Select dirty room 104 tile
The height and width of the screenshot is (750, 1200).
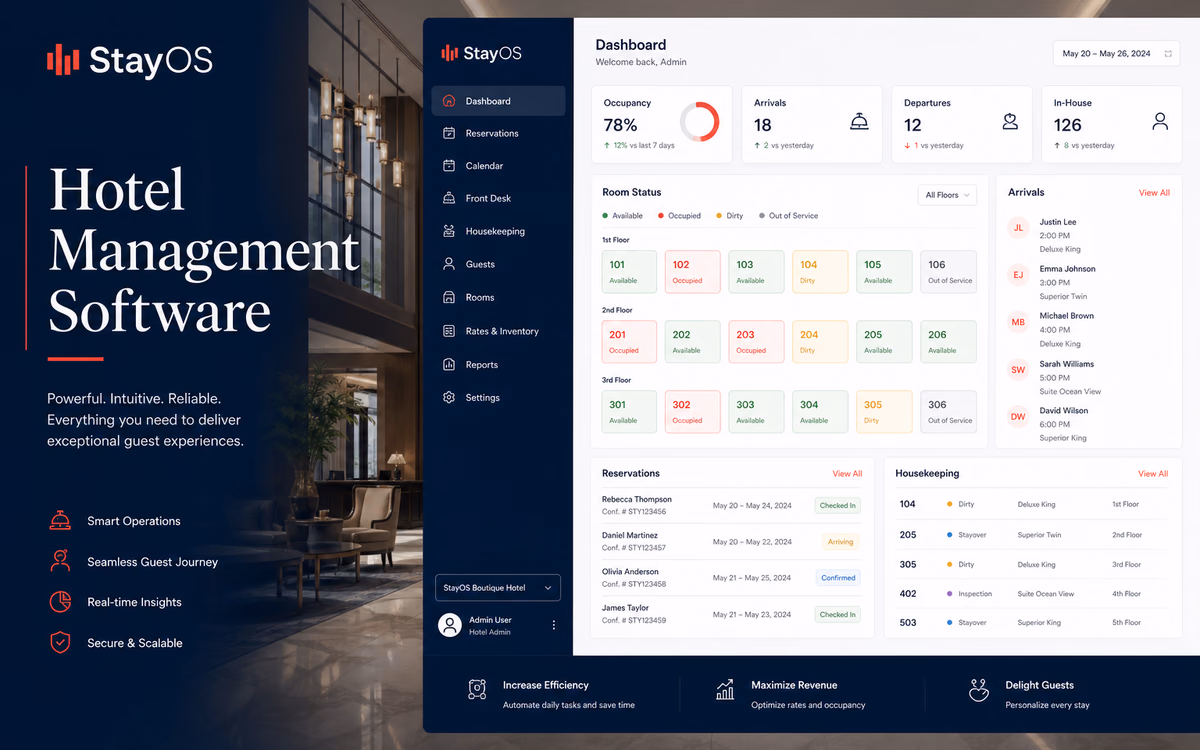click(x=820, y=272)
